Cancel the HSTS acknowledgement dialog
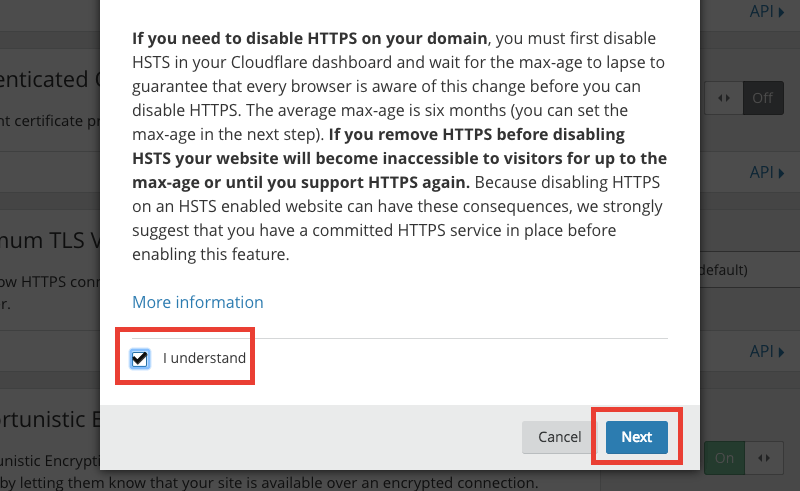Image resolution: width=800 pixels, height=491 pixels. click(559, 437)
